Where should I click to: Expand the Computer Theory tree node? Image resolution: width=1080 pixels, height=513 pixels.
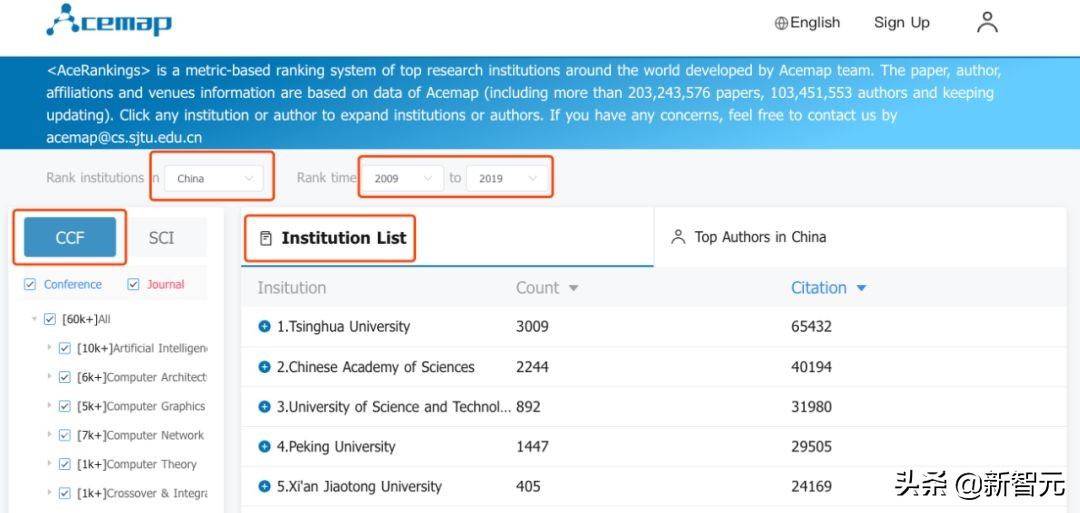pos(49,463)
